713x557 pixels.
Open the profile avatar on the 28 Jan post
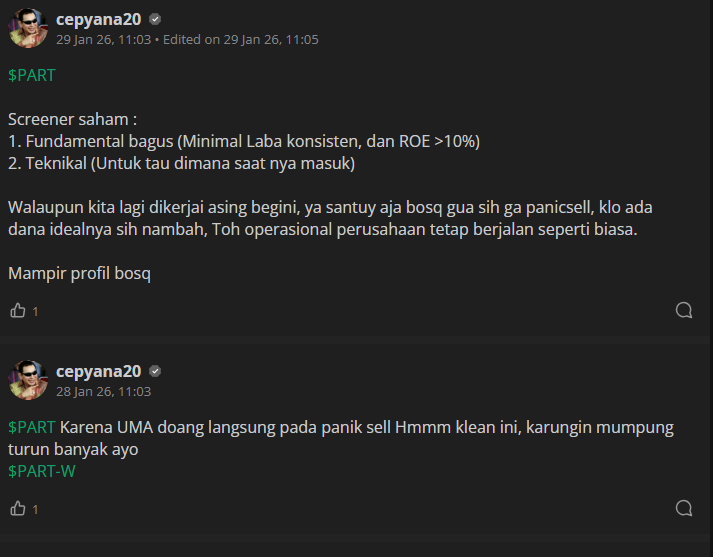[x=28, y=380]
